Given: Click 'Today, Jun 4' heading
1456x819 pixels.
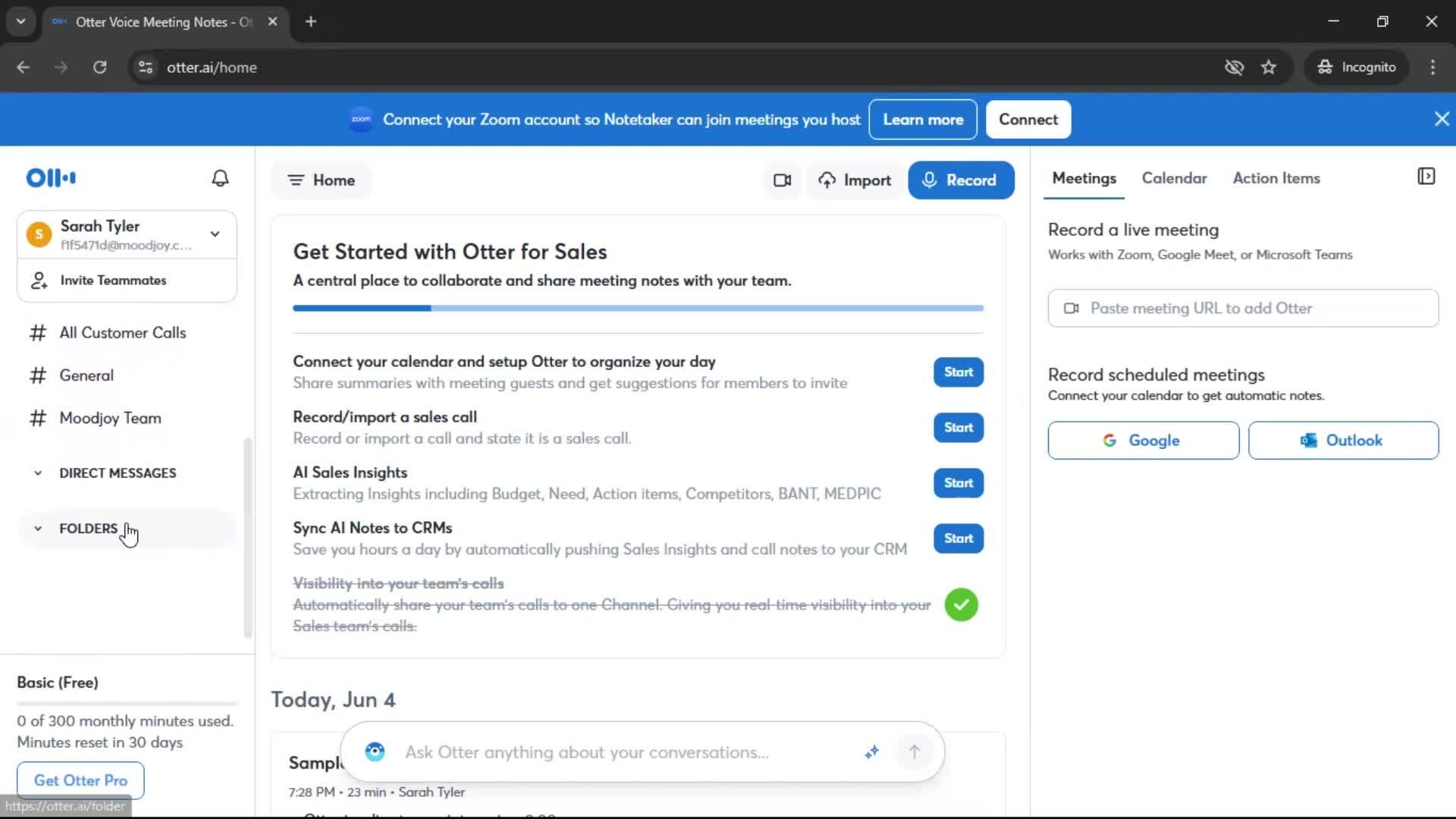Looking at the screenshot, I should tap(333, 700).
